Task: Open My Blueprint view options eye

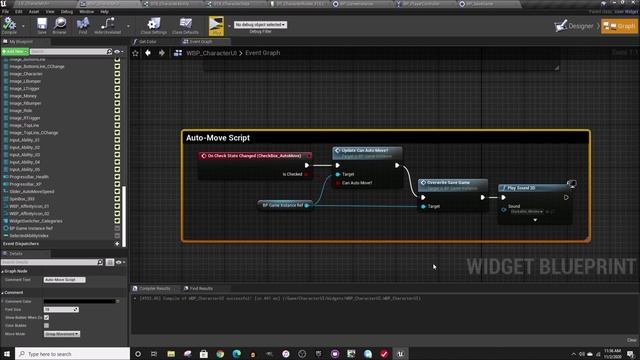Action: [118, 52]
